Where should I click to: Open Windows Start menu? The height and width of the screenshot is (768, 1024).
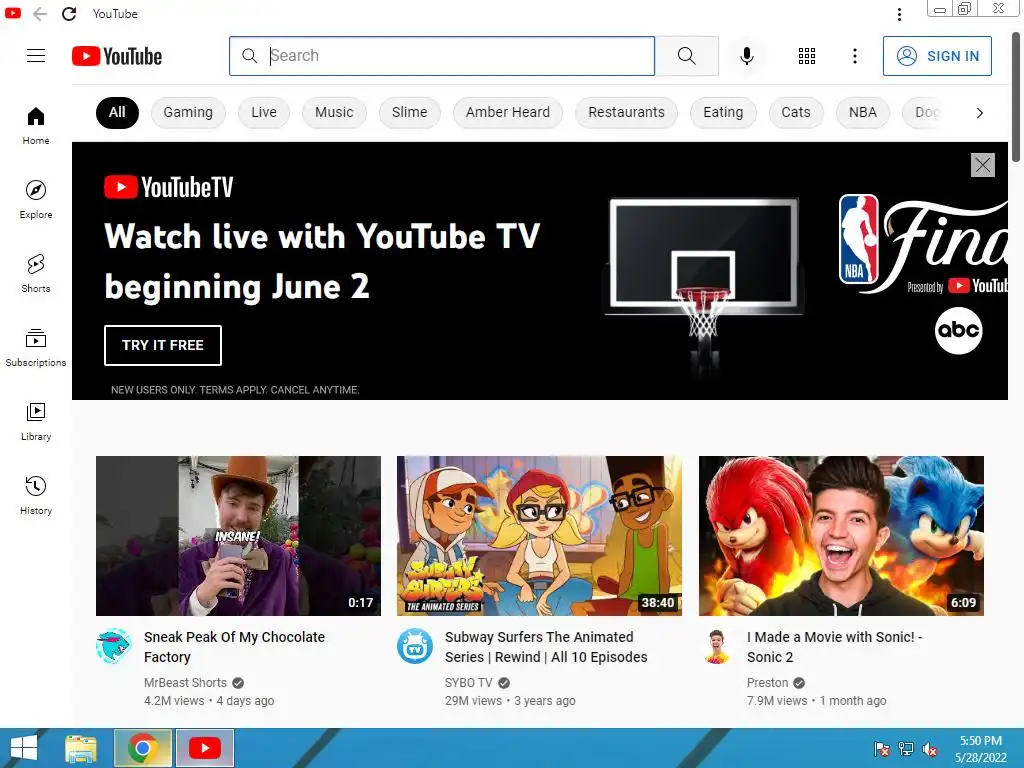click(24, 748)
